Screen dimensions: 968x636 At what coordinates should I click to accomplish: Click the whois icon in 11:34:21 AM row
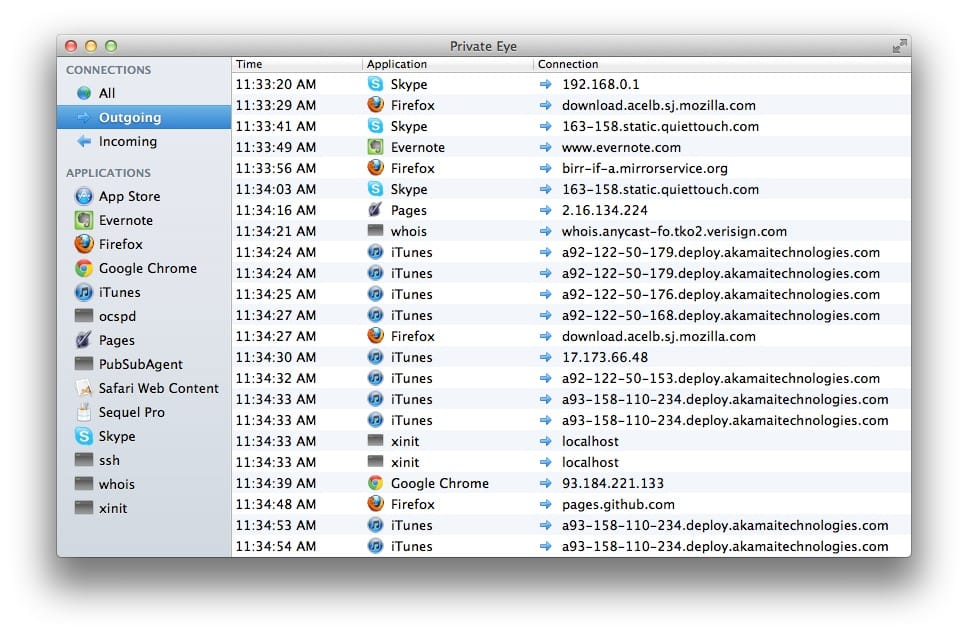point(375,230)
